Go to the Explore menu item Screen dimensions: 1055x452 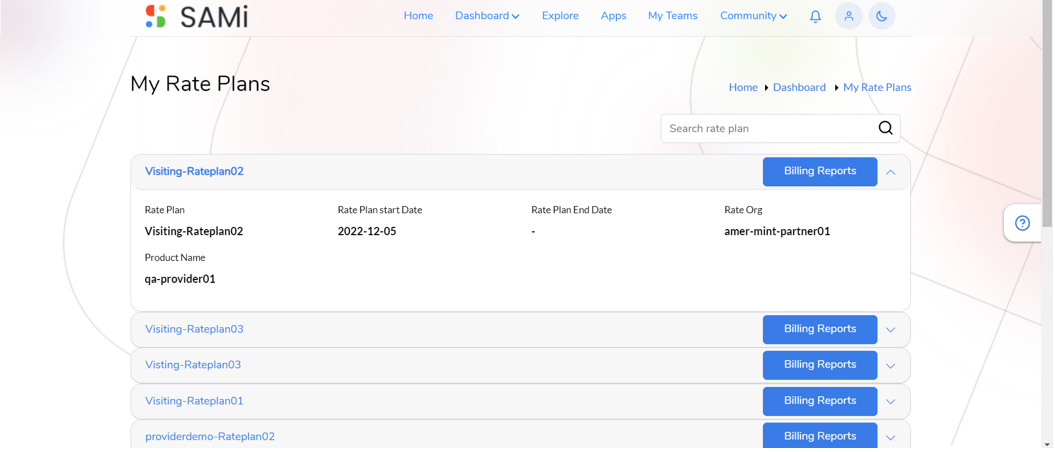pyautogui.click(x=560, y=15)
